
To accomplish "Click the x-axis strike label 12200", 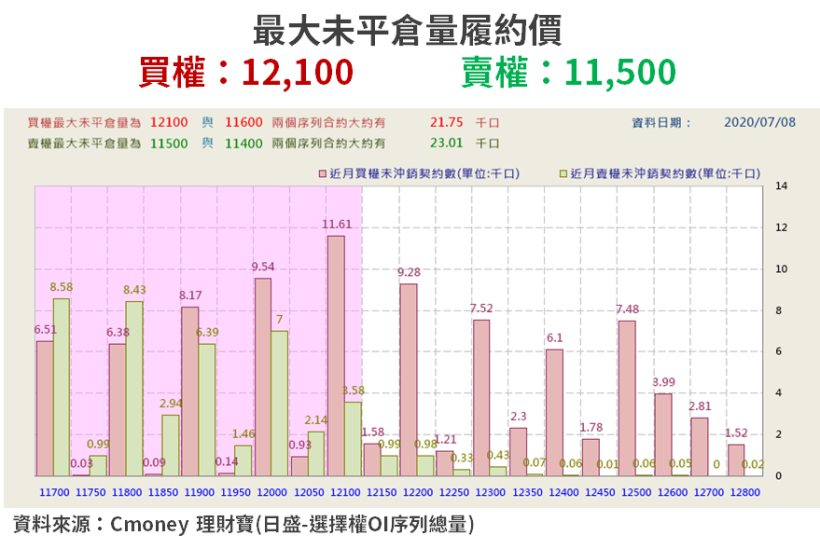I will pos(418,493).
